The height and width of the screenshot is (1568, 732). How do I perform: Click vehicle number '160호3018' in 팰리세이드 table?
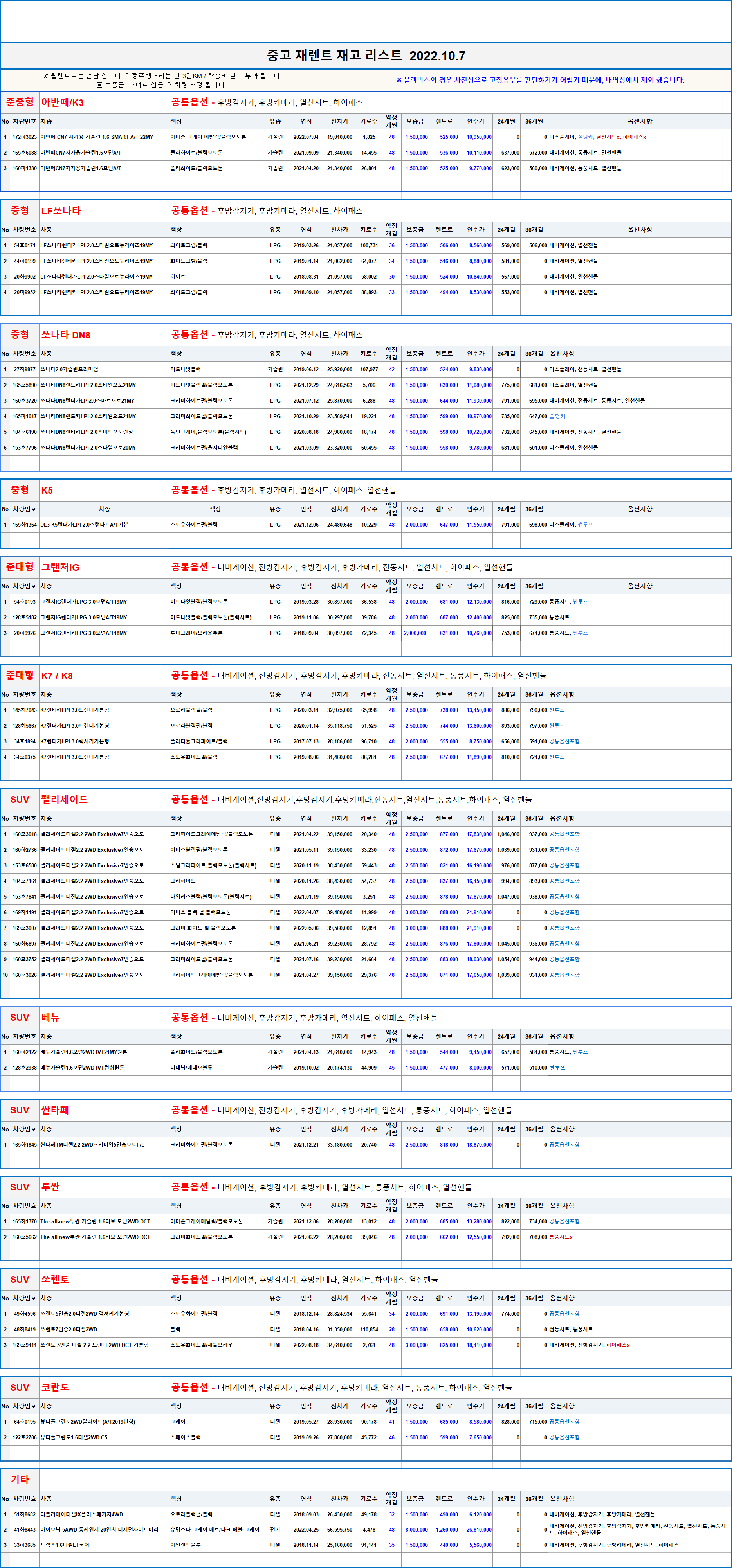click(24, 834)
